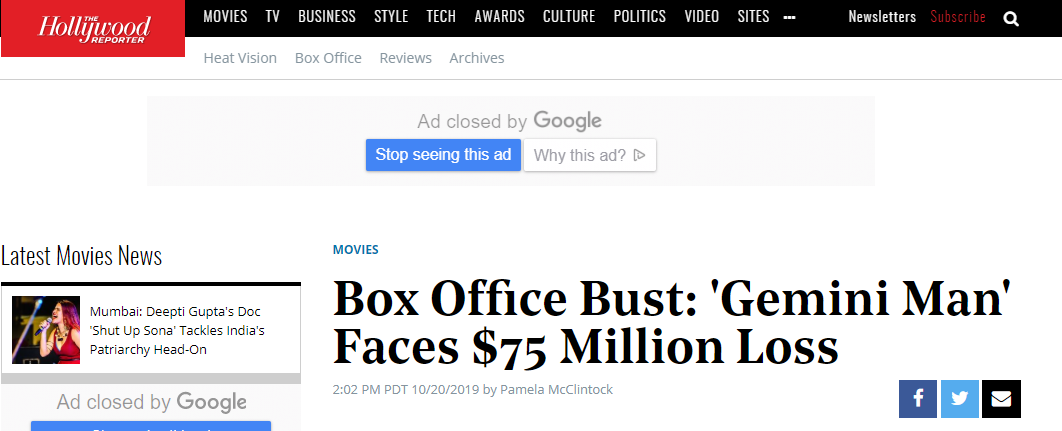The image size is (1062, 431).
Task: Open the MOVIES category label above headline
Action: click(x=356, y=249)
